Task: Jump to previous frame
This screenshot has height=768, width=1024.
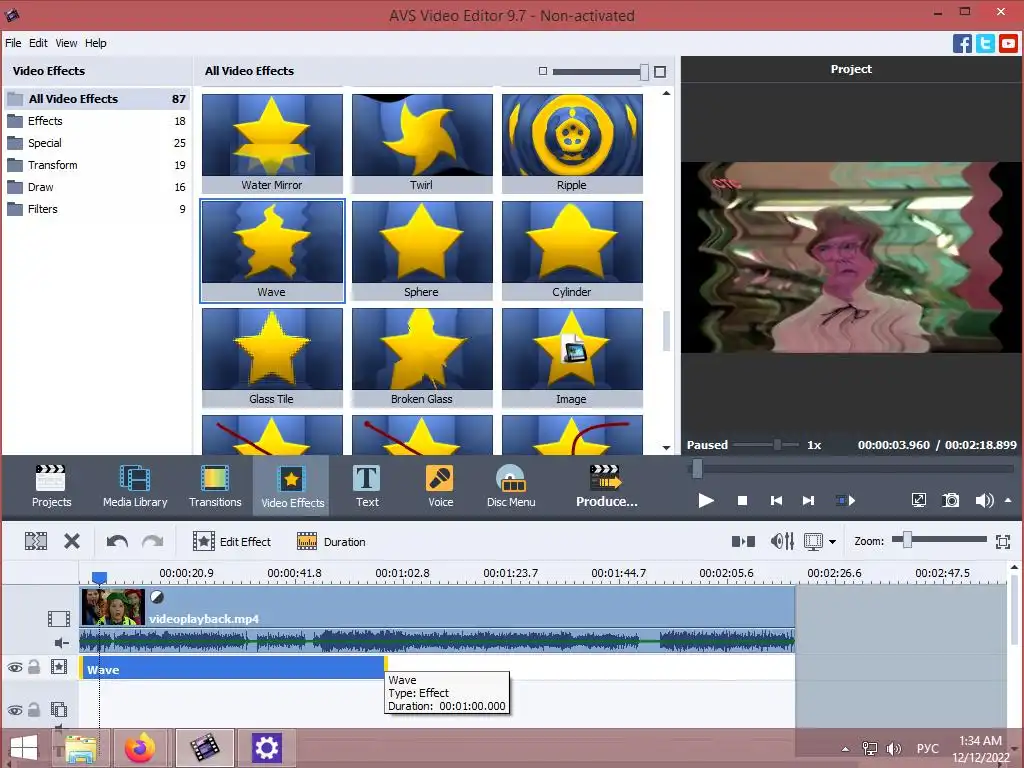Action: tap(776, 501)
